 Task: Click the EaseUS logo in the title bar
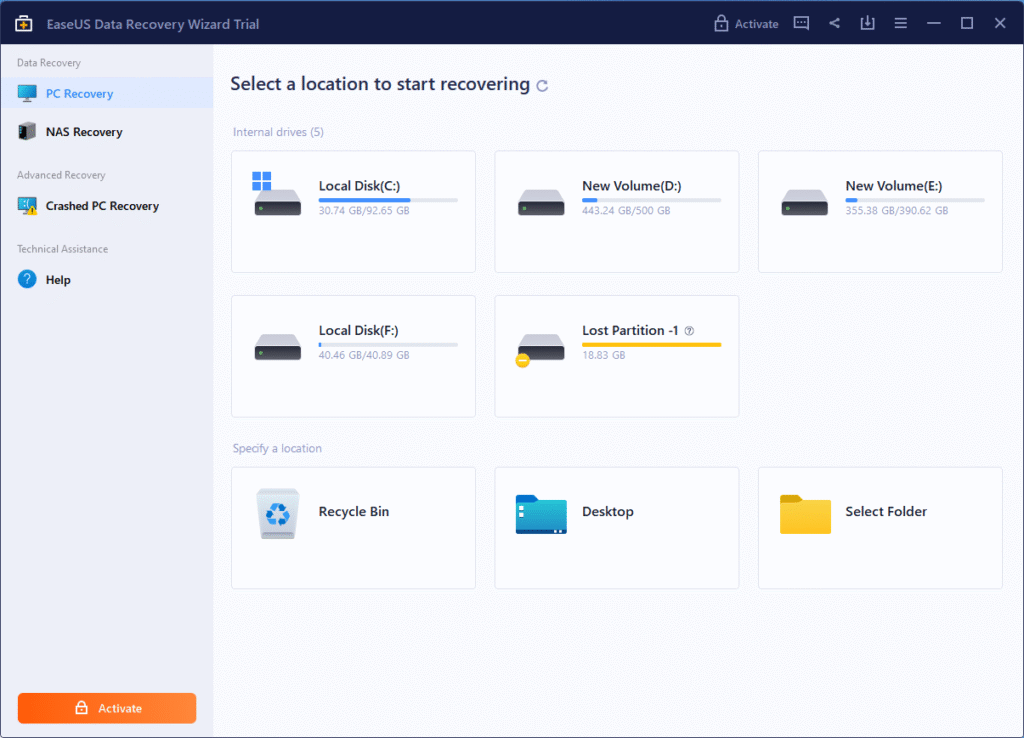tap(23, 23)
